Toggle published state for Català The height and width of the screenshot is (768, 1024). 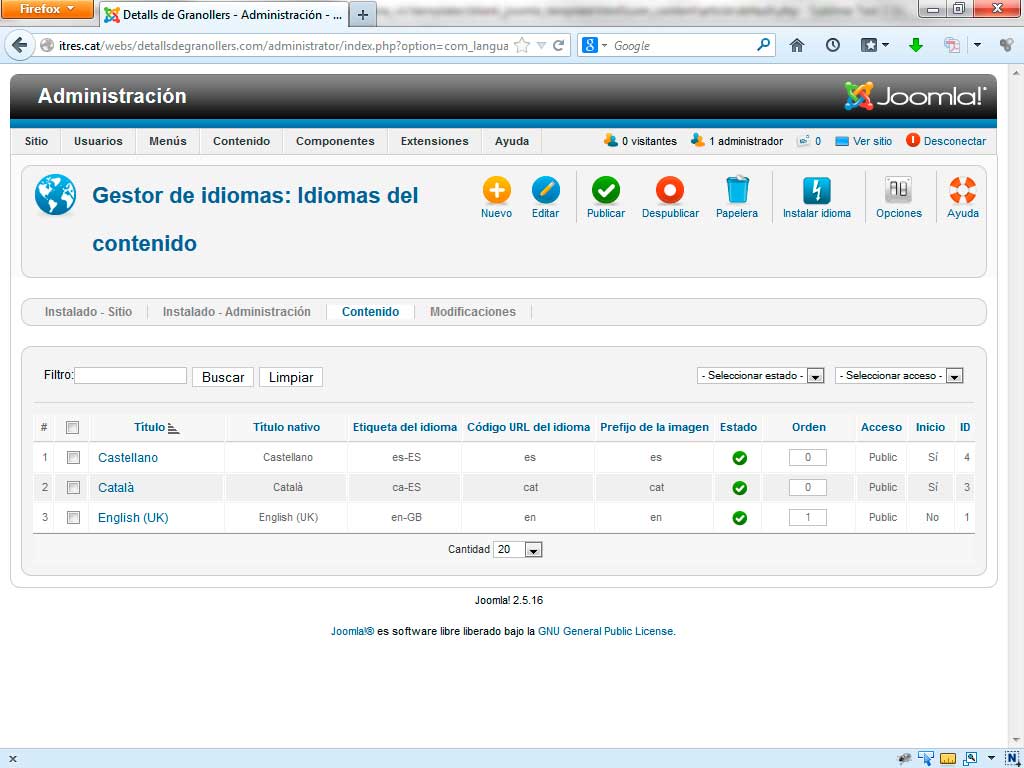[x=739, y=488]
